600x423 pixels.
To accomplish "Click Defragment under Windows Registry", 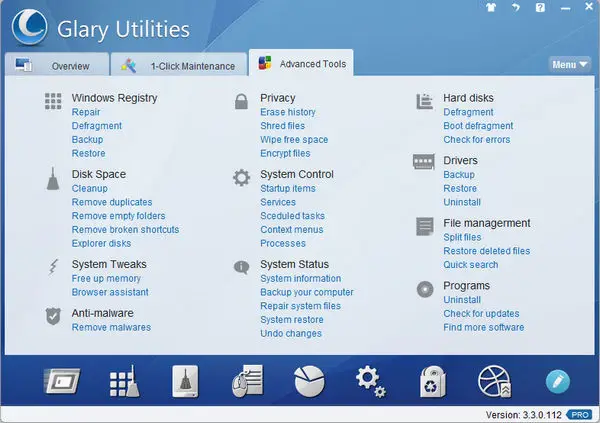I will [97, 126].
